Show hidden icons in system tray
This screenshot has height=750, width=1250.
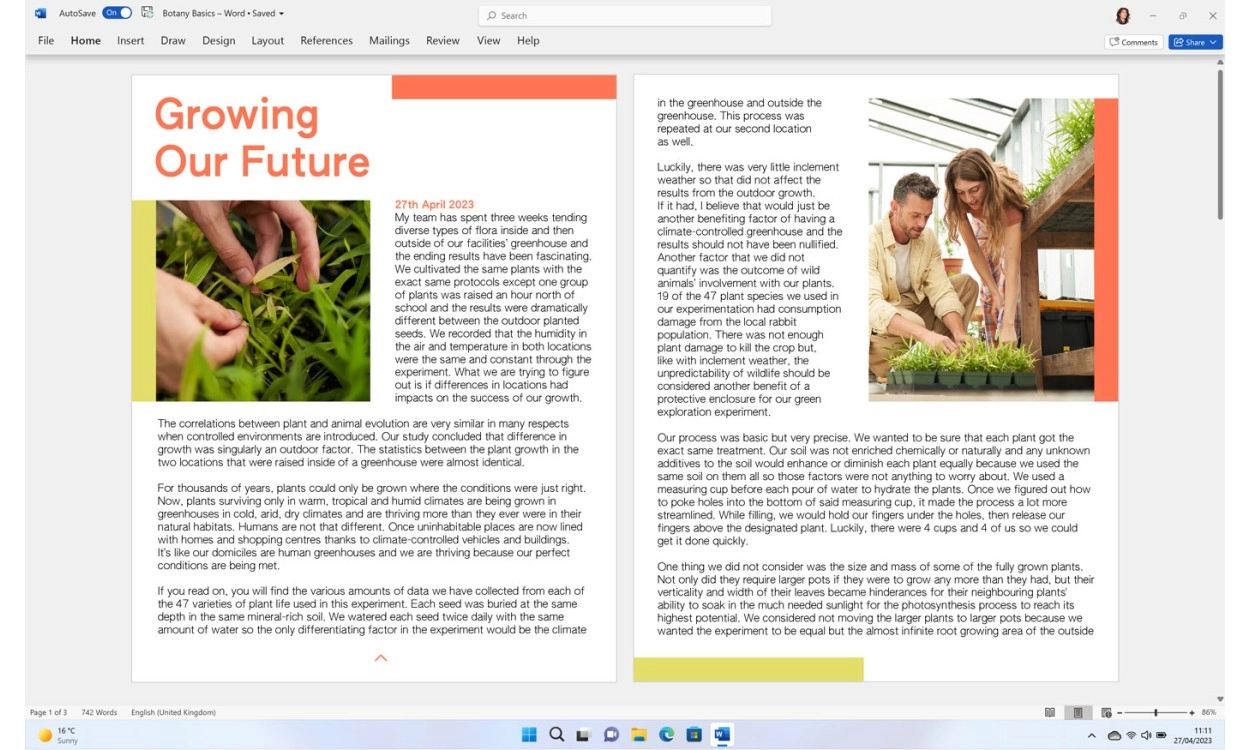click(1091, 735)
